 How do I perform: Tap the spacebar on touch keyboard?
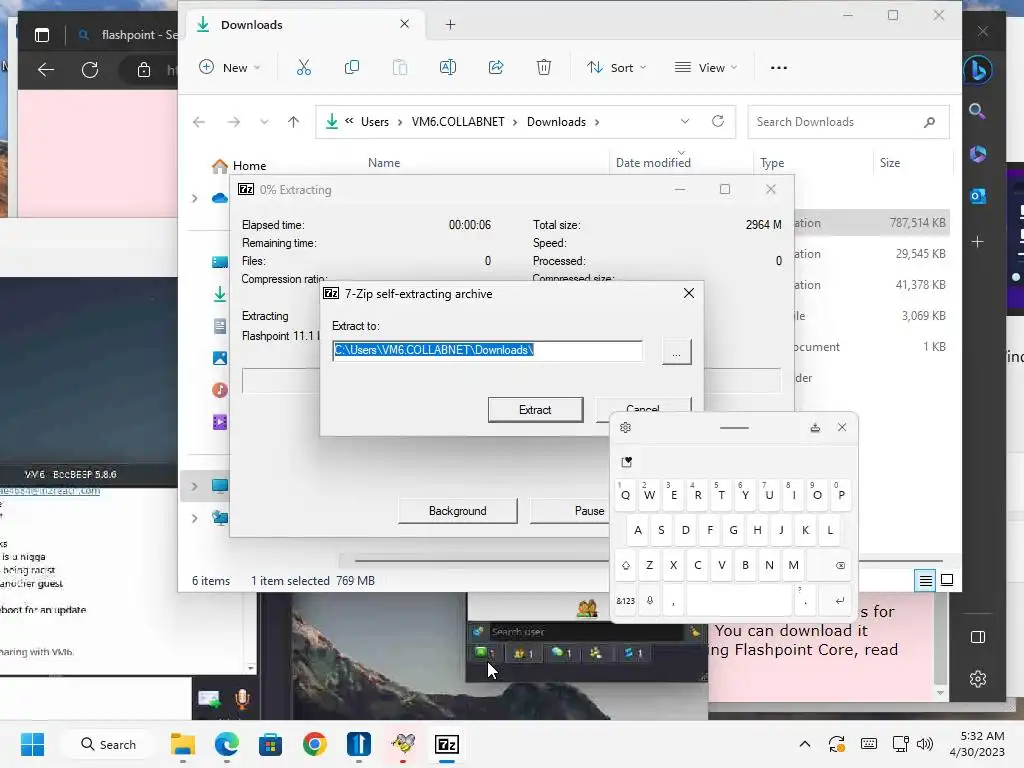pyautogui.click(x=739, y=601)
